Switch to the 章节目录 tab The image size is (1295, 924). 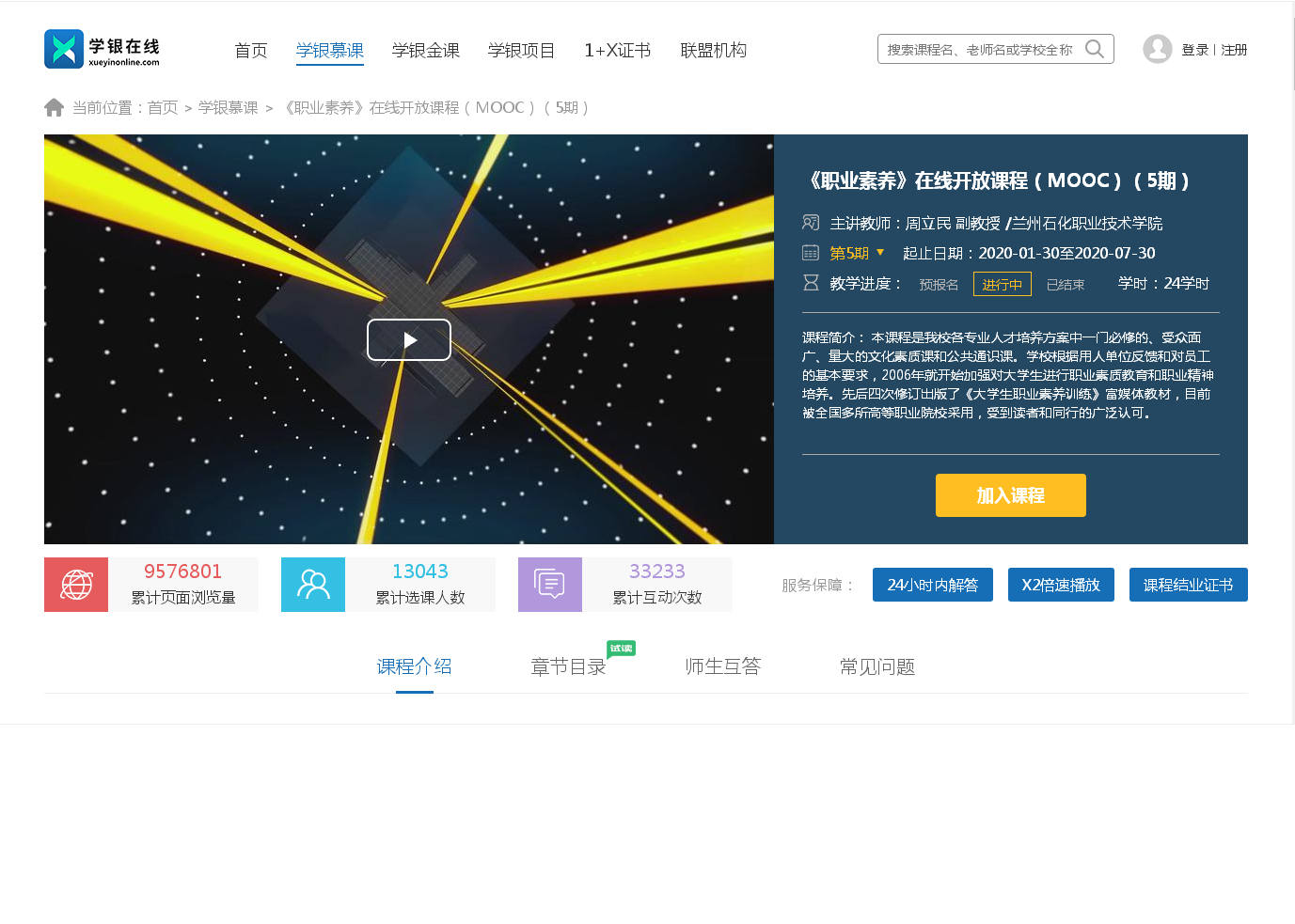pyautogui.click(x=569, y=666)
